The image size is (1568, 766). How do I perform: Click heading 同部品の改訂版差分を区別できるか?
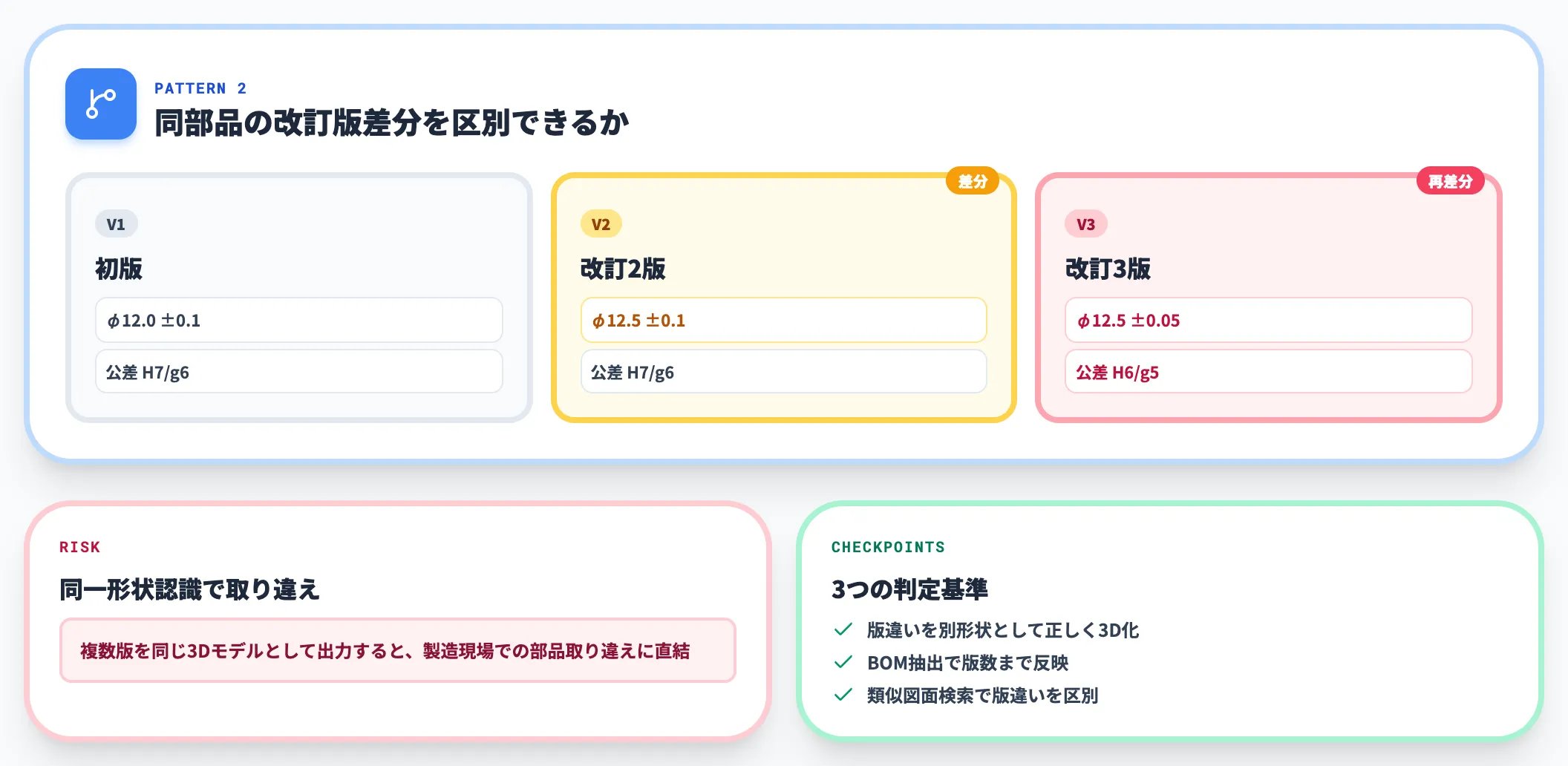tap(392, 122)
